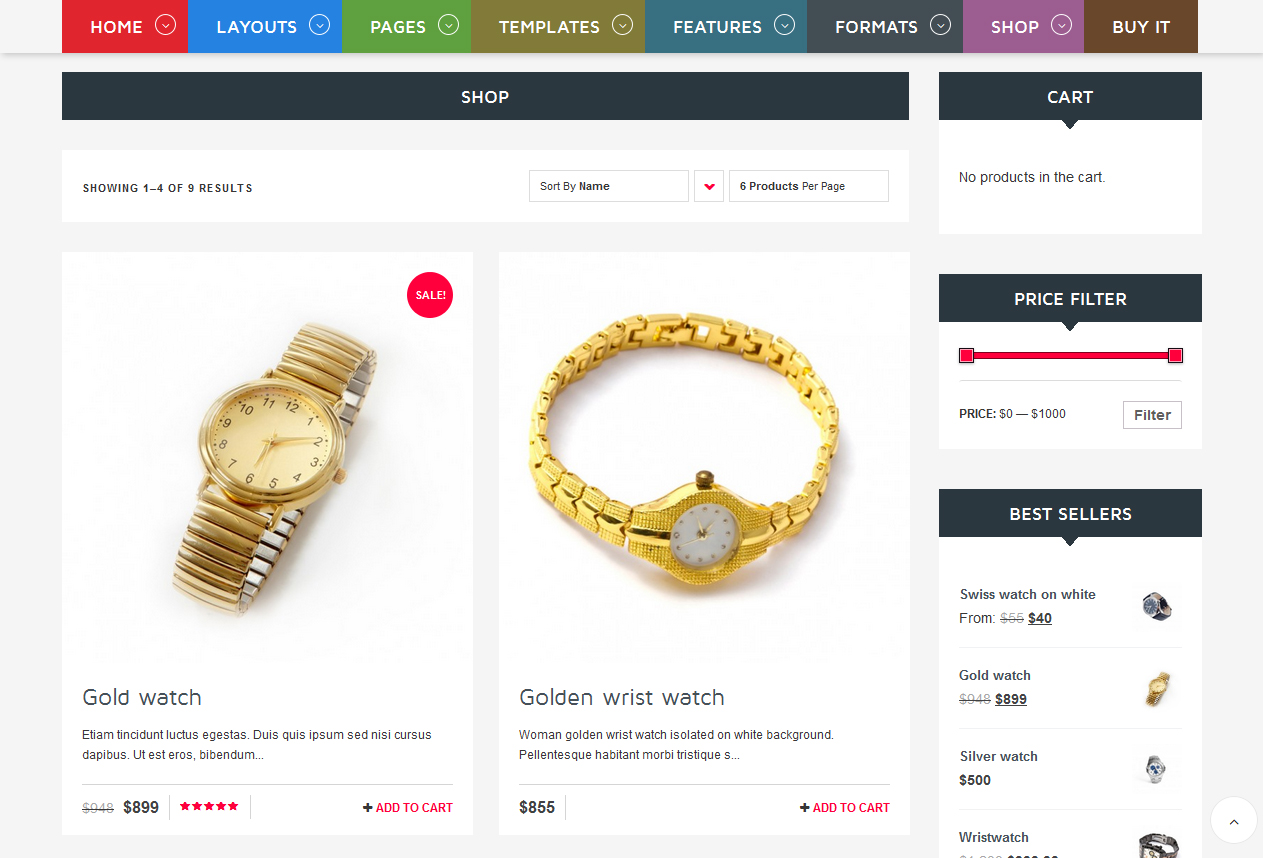Image resolution: width=1263 pixels, height=858 pixels.
Task: Expand the Templates menu chevron icon
Action: (623, 25)
